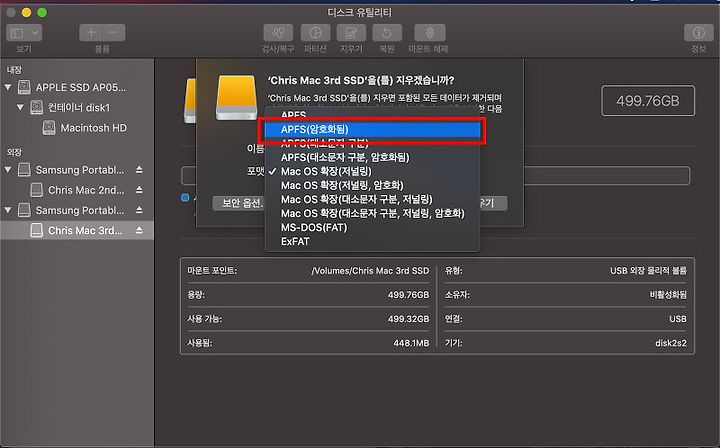This screenshot has width=720, height=448.
Task: Click the yellow drive icon in erase dialog
Action: pos(236,98)
